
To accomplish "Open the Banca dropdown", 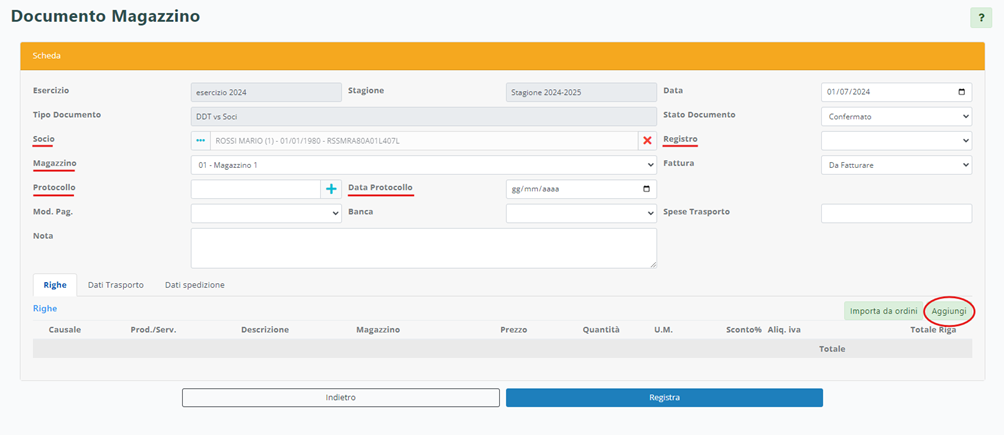I will pyautogui.click(x=581, y=213).
